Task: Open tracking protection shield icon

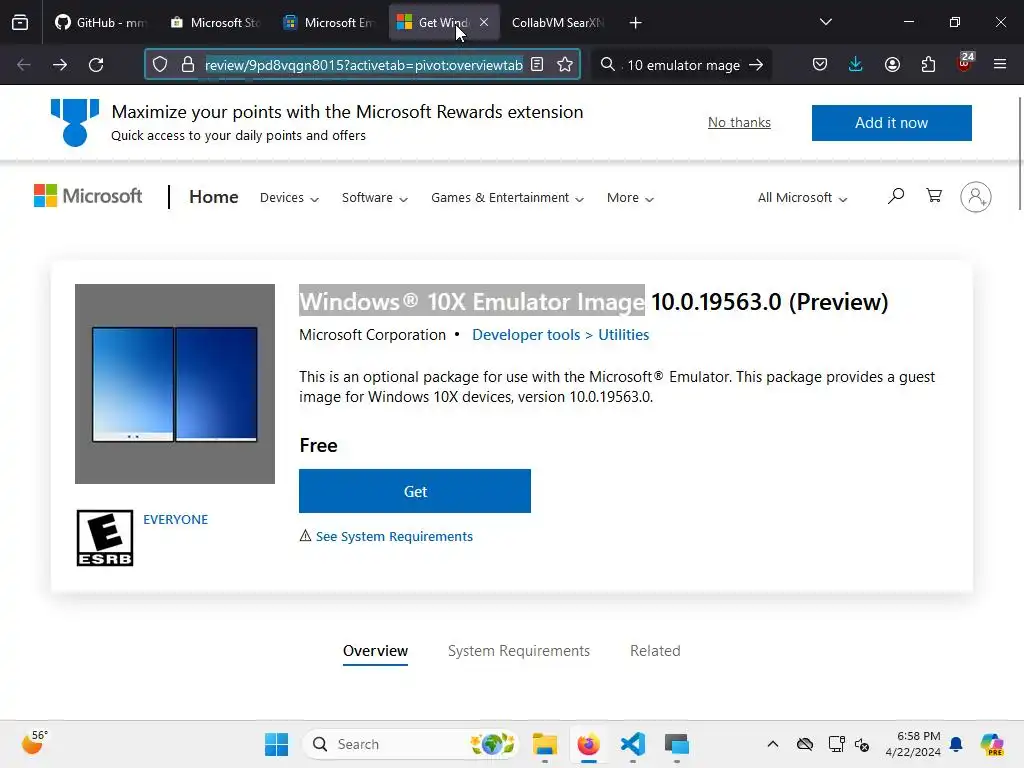Action: coord(160,65)
